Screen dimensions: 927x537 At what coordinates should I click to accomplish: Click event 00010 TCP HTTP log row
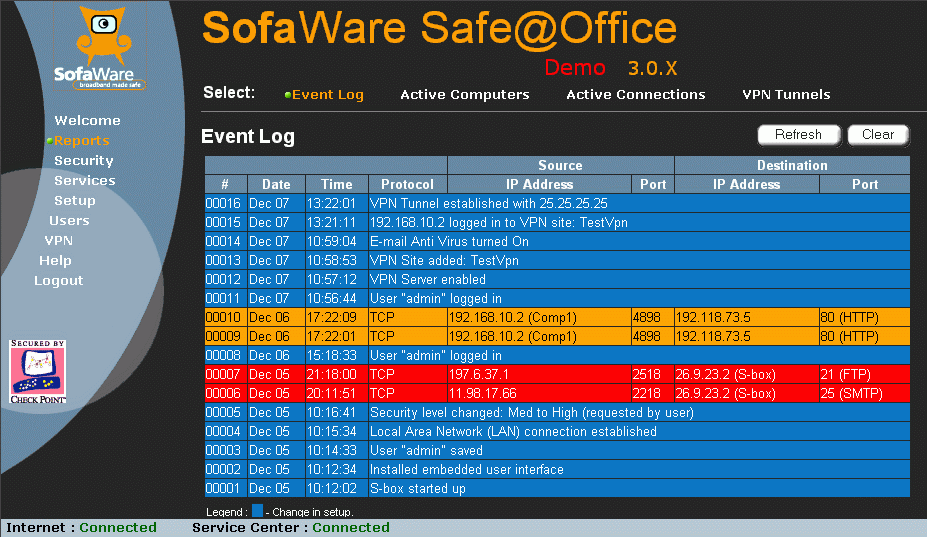557,317
